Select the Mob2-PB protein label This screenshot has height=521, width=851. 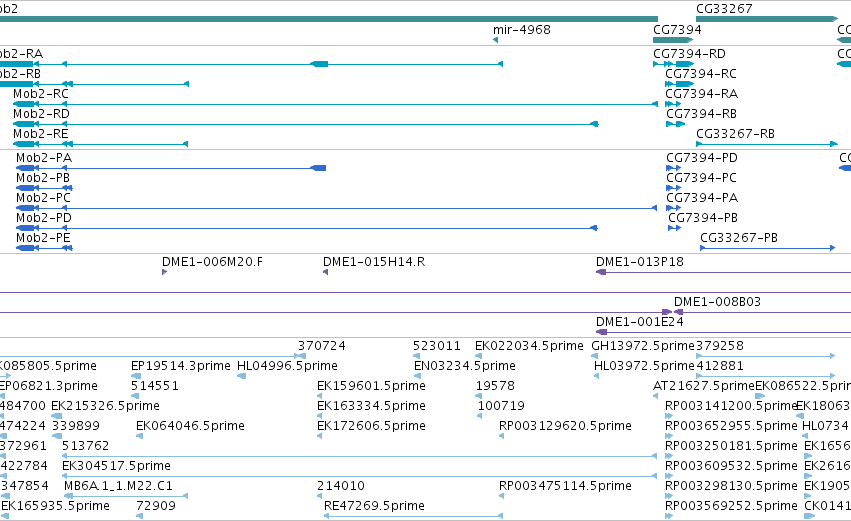(x=43, y=178)
